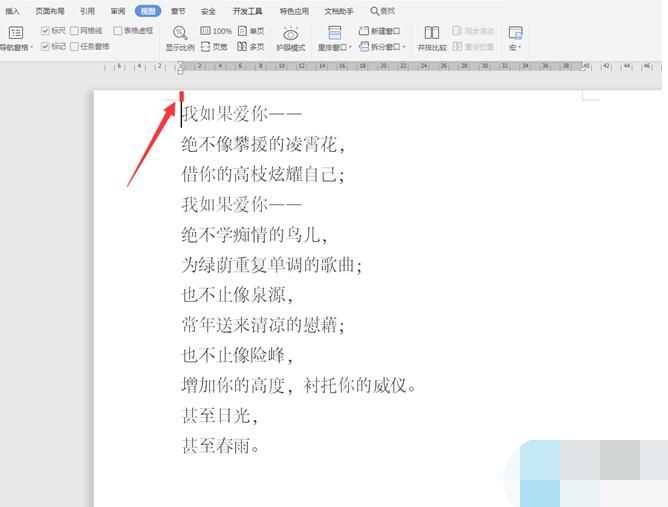Image resolution: width=668 pixels, height=507 pixels.
Task: Check the 任务窗格 task pane checkbox
Action: click(x=75, y=46)
